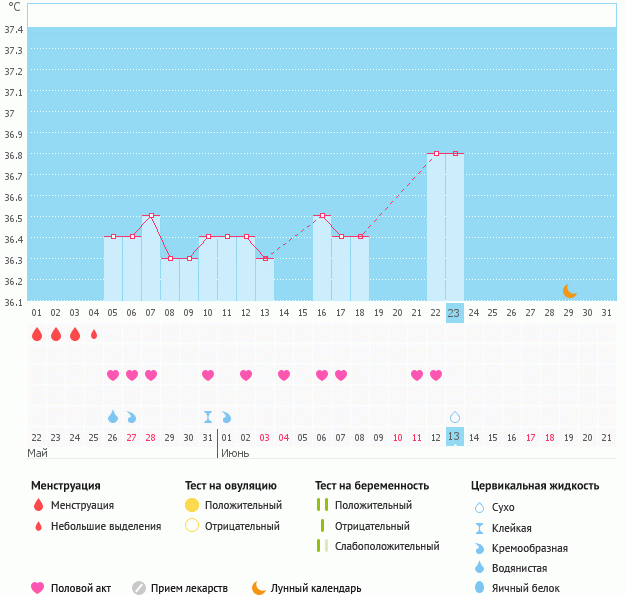Click the Лунный календарь legend moon icon

pos(259,588)
